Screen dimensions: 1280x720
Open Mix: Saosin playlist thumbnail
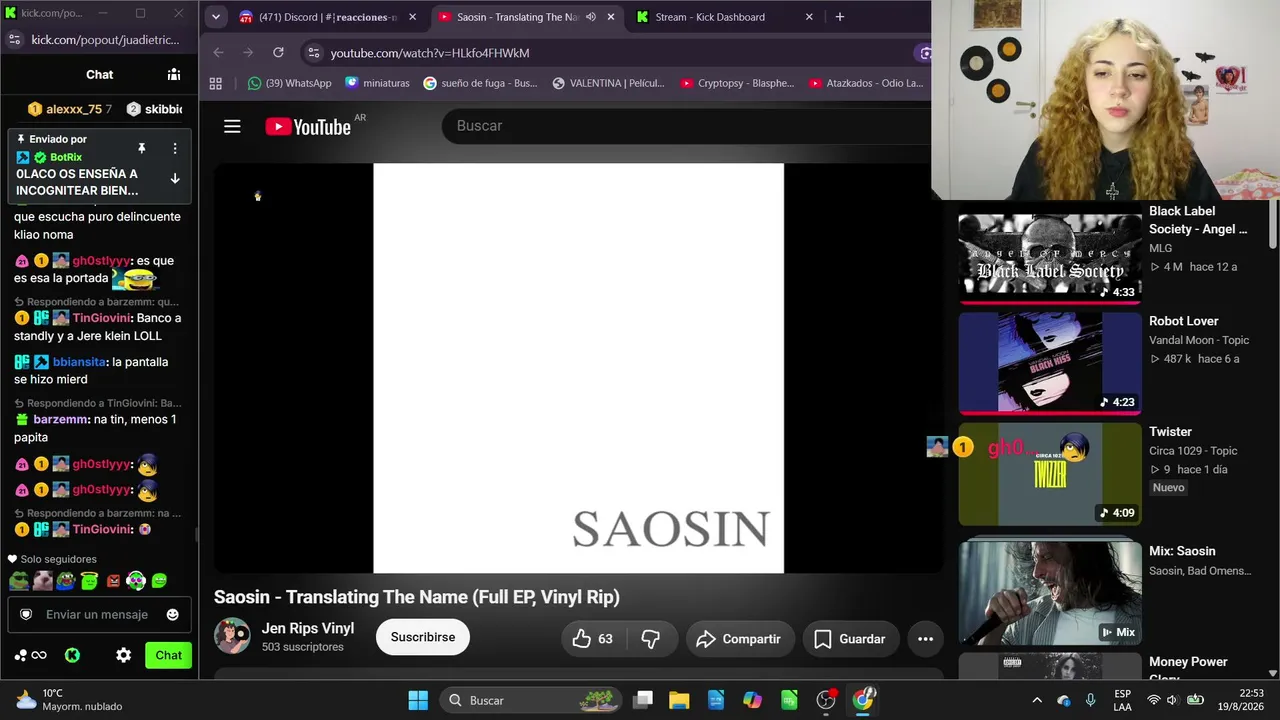tap(1050, 592)
